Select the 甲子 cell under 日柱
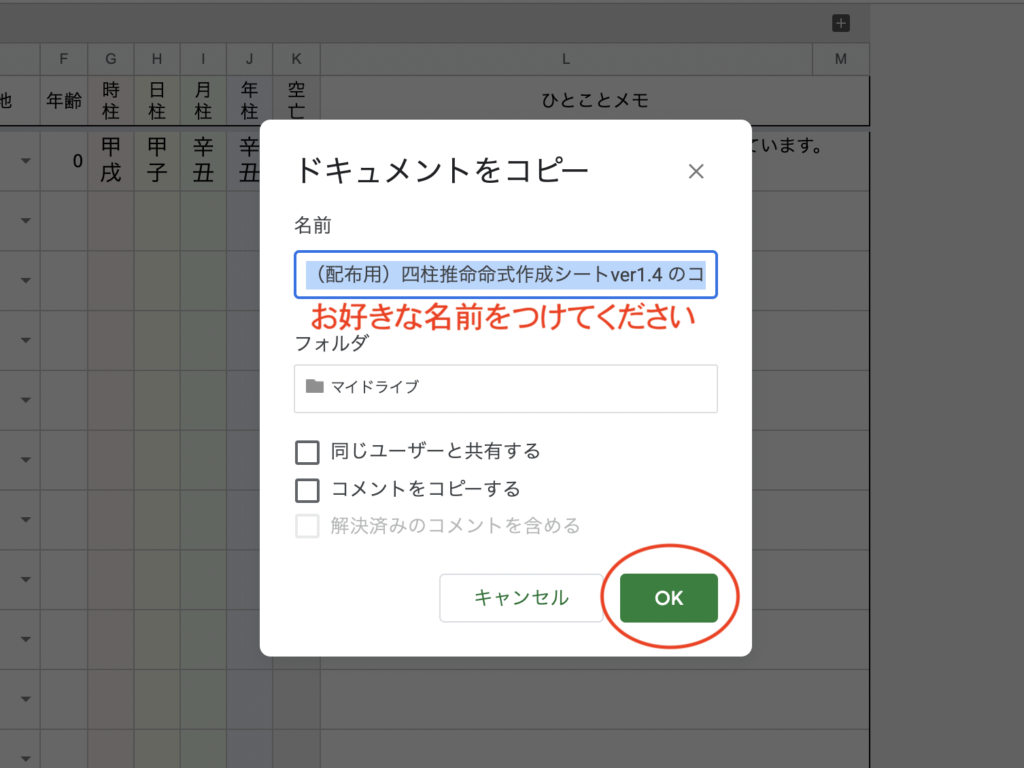Screen dimensions: 1024x768 (x=157, y=160)
